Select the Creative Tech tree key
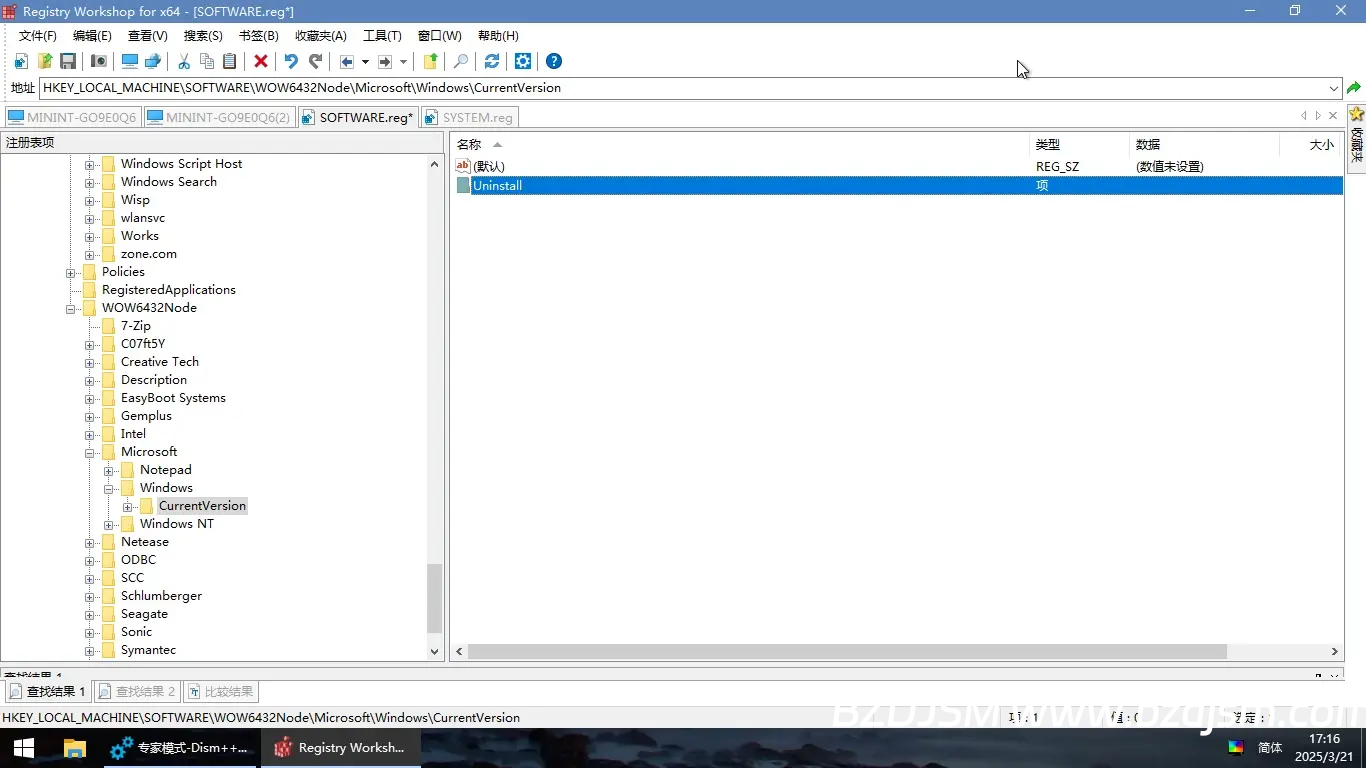The width and height of the screenshot is (1366, 768). [x=159, y=362]
